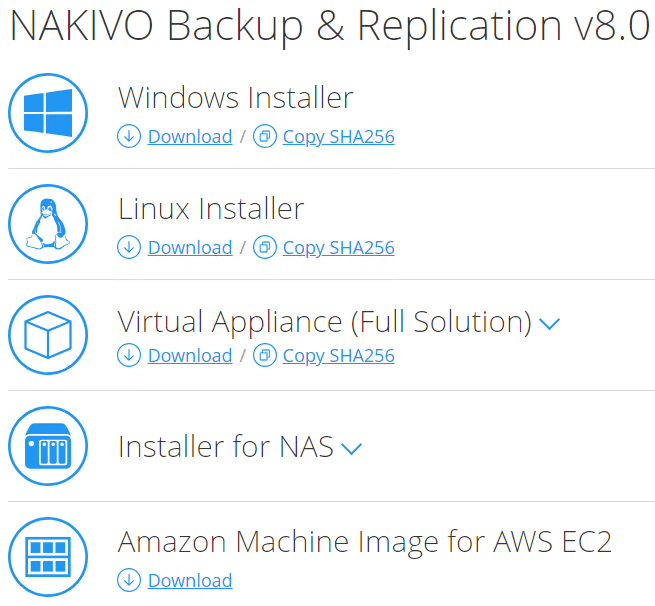Download the Windows Installer
This screenshot has width=655, height=606.
[x=189, y=137]
